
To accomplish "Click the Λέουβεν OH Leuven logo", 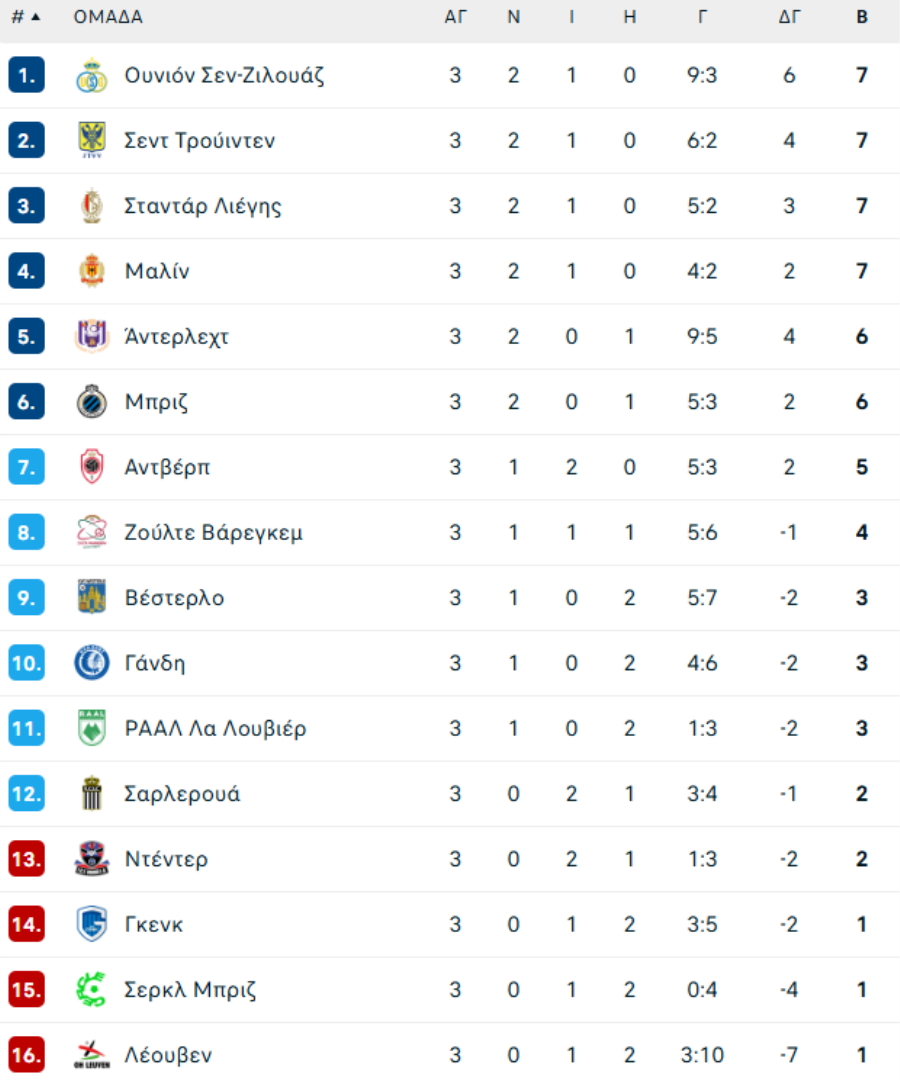I will tap(92, 1055).
